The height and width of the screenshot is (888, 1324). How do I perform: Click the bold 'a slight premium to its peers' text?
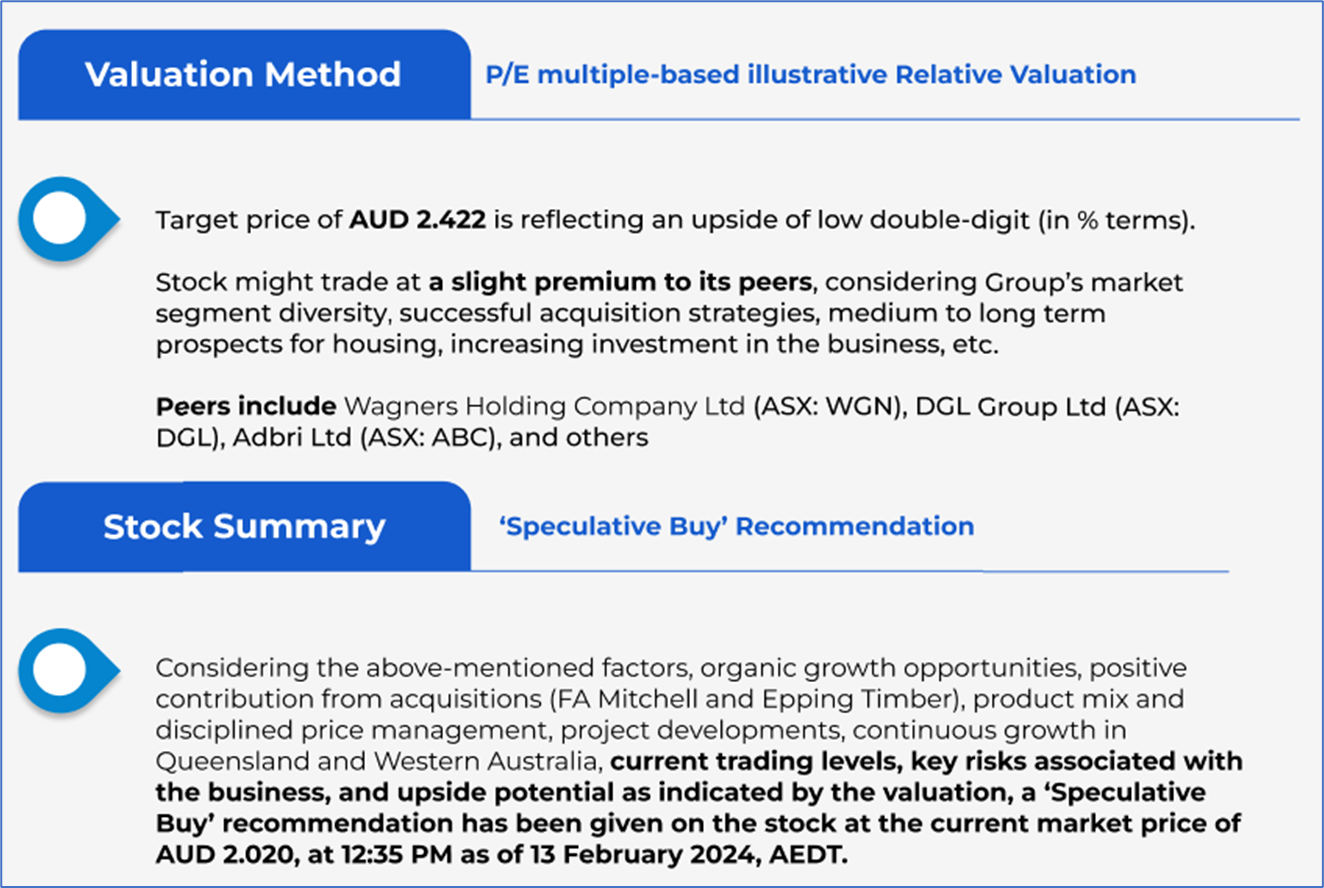[620, 282]
